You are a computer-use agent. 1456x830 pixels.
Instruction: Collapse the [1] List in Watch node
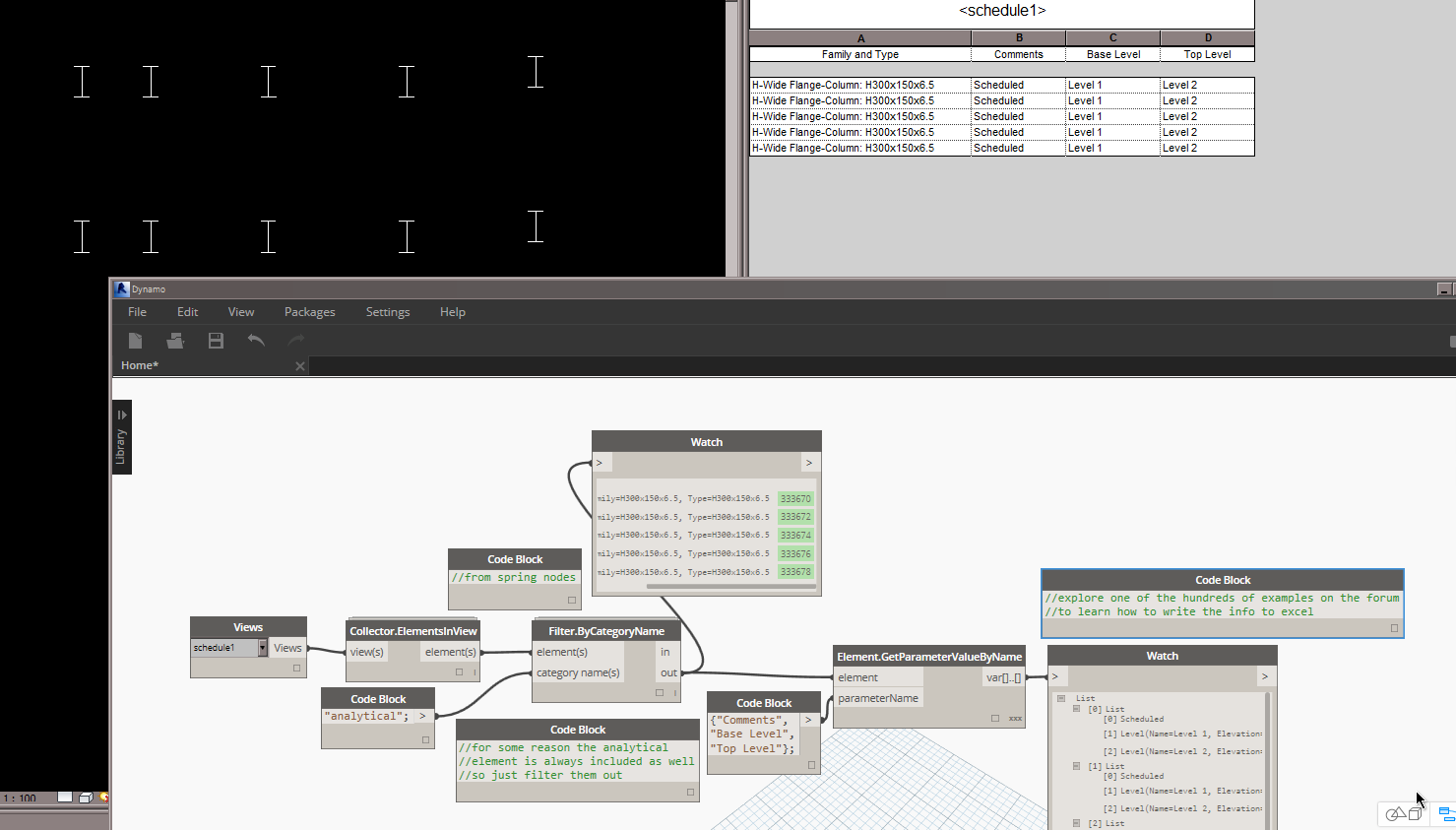[x=1077, y=766]
